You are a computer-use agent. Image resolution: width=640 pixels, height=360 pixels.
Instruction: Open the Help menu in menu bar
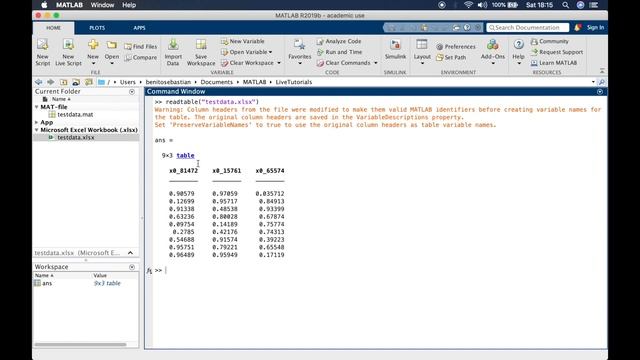(129, 5)
